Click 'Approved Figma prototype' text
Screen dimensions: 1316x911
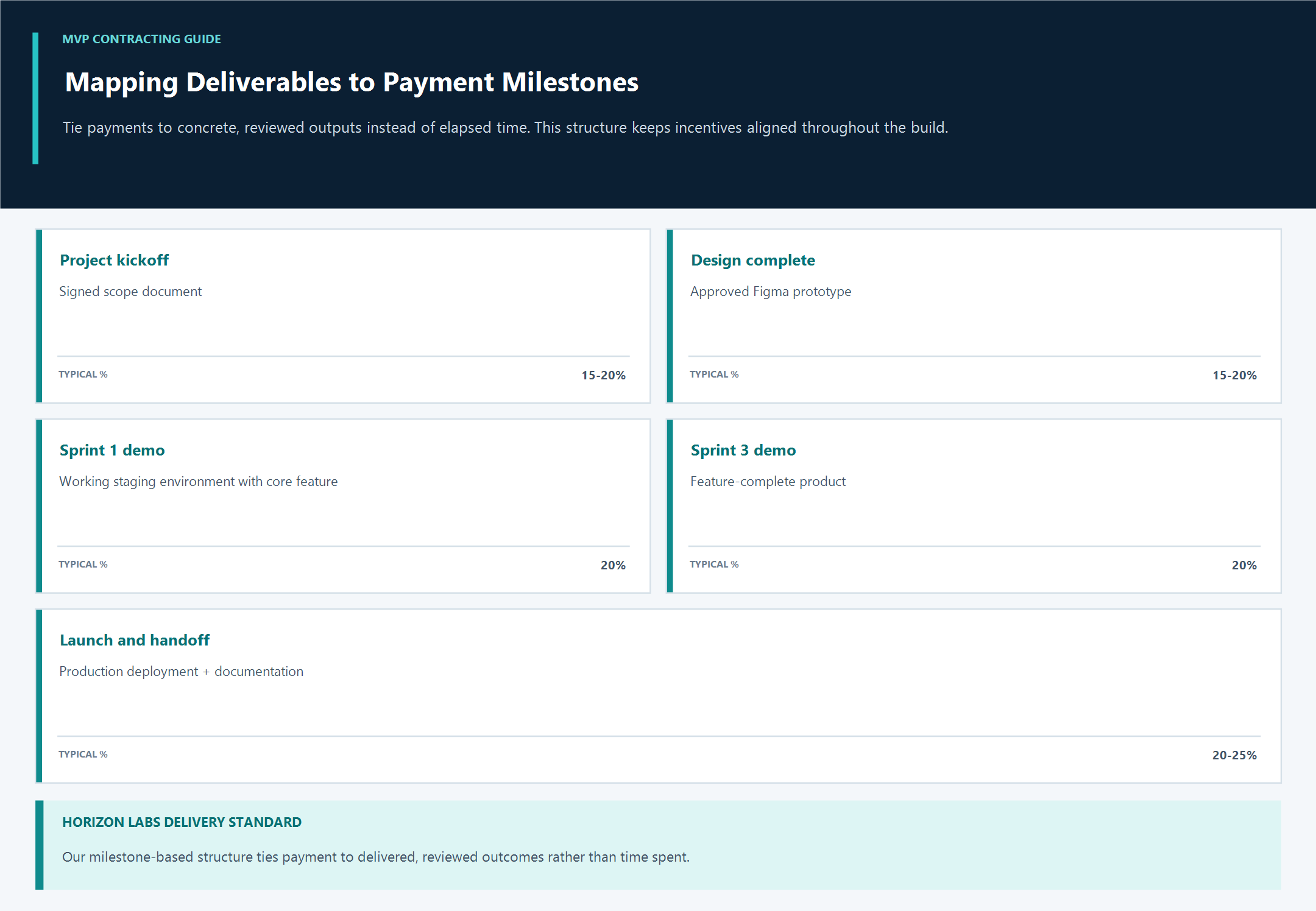(771, 291)
